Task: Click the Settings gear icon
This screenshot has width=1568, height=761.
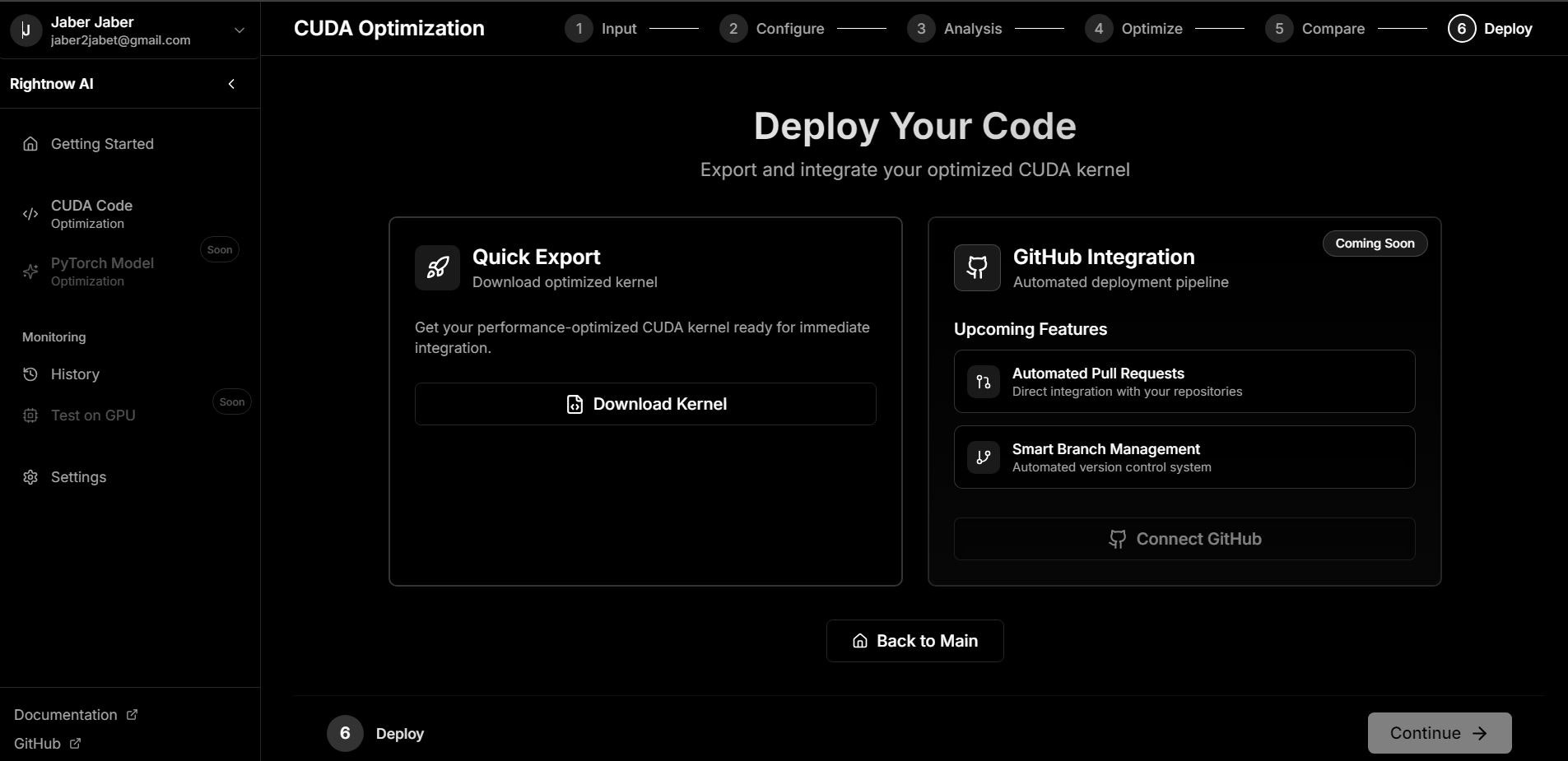Action: point(30,477)
